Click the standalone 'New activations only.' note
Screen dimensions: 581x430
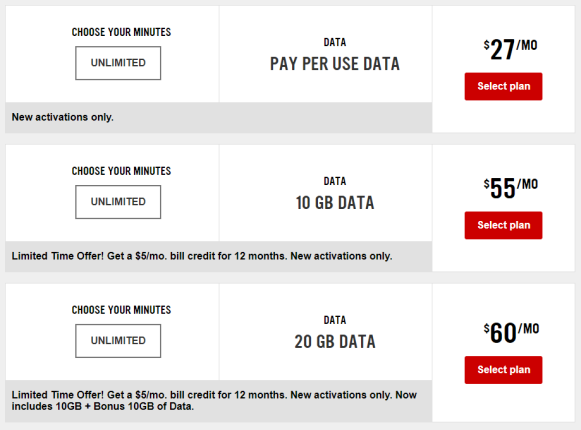[63, 117]
